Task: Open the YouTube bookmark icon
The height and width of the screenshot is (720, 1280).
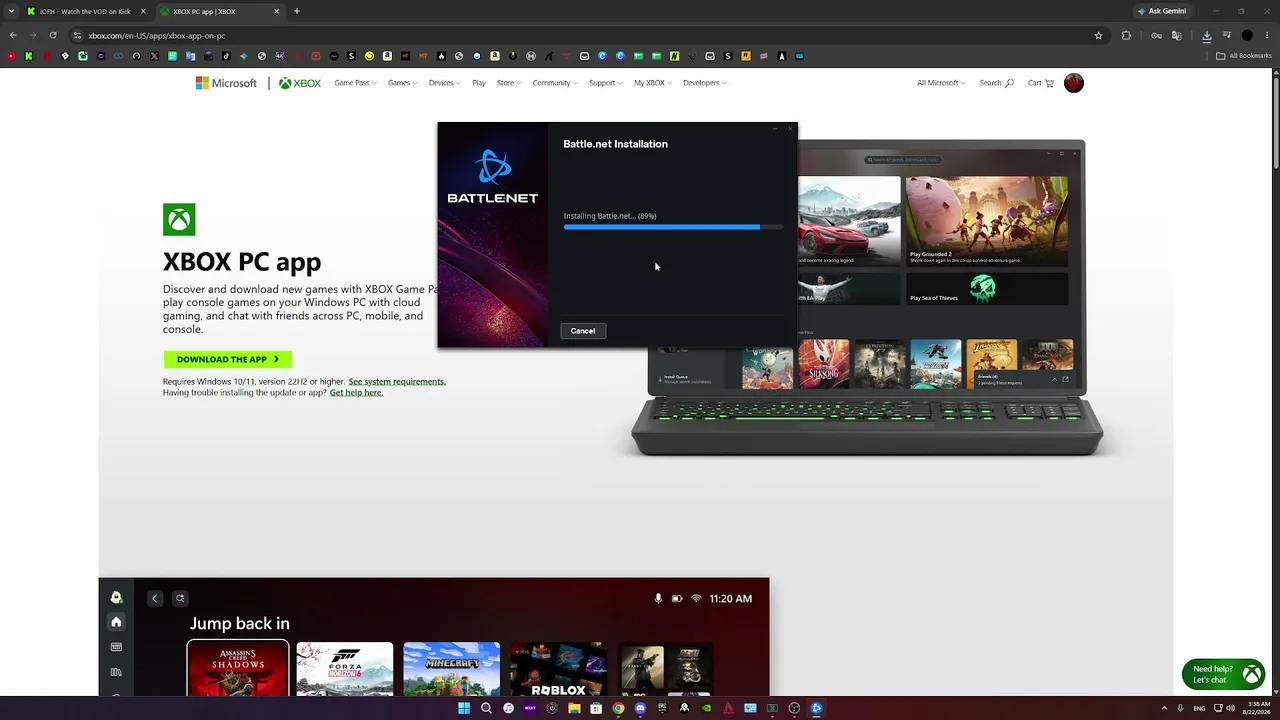Action: [x=11, y=56]
